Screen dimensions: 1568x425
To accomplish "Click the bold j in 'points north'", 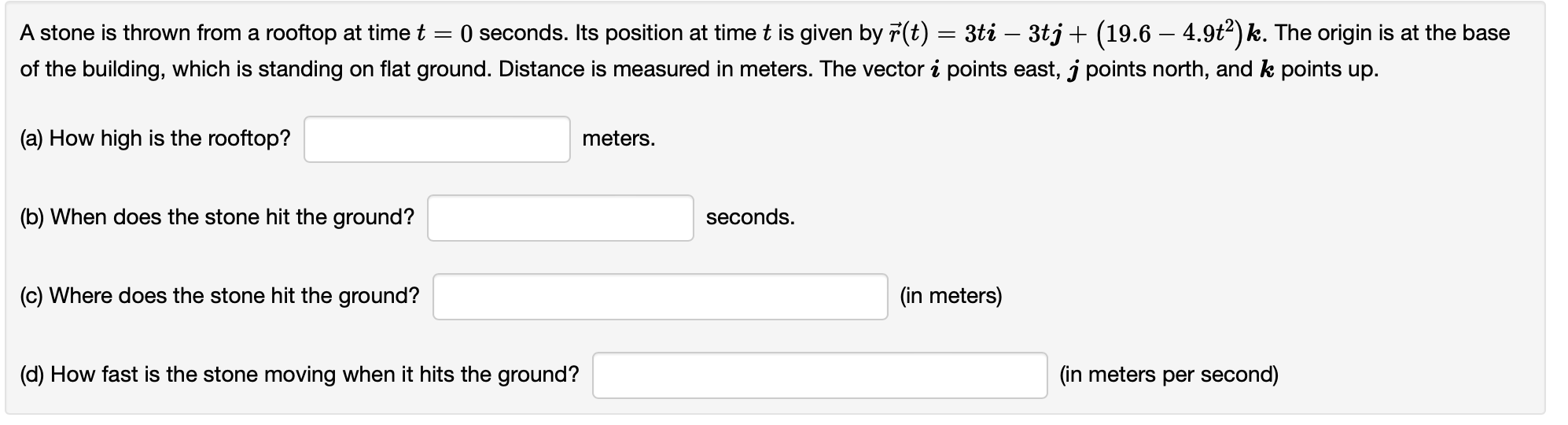I will click(x=1073, y=71).
